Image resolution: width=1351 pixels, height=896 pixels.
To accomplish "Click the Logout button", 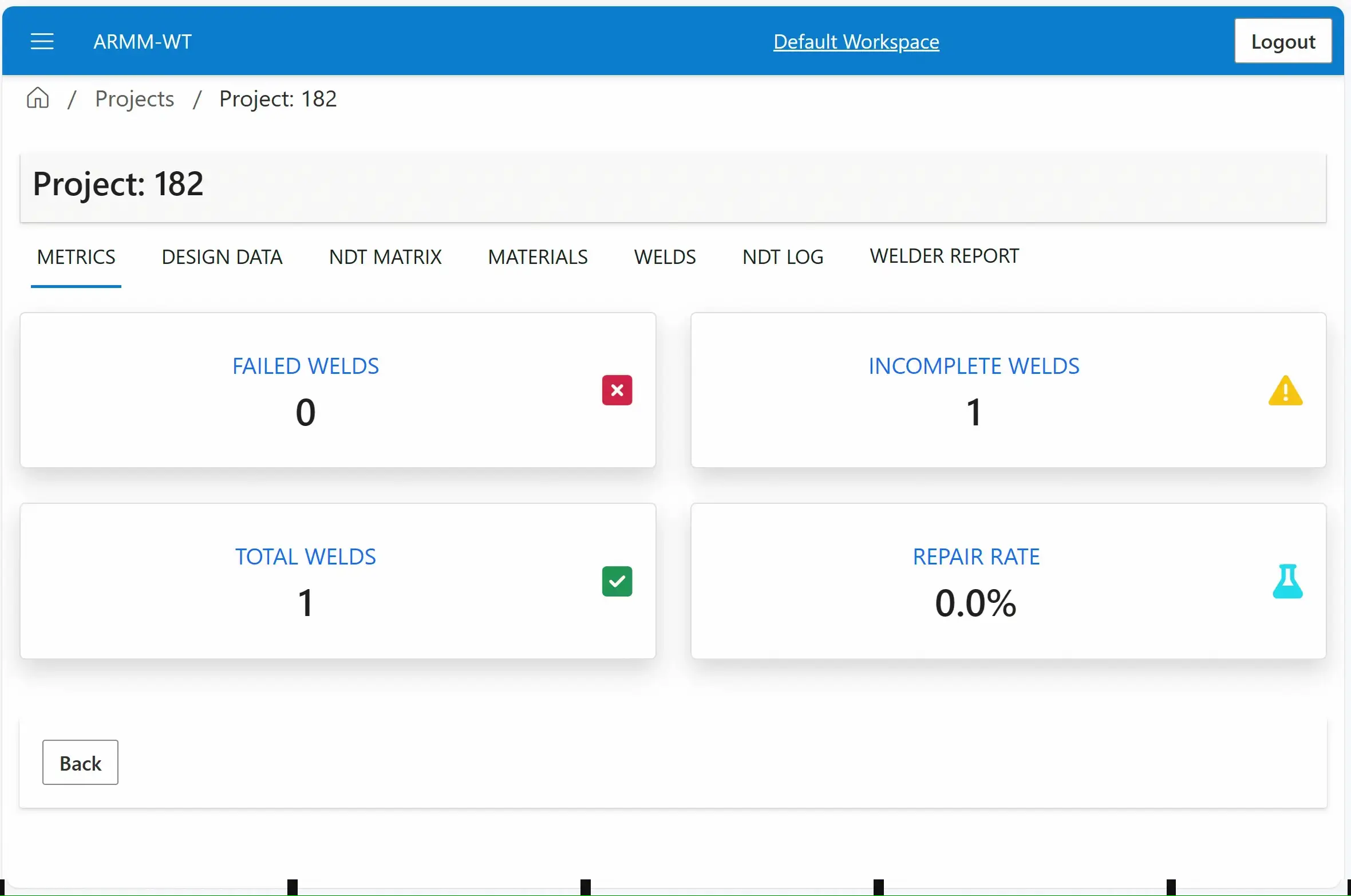I will point(1283,41).
